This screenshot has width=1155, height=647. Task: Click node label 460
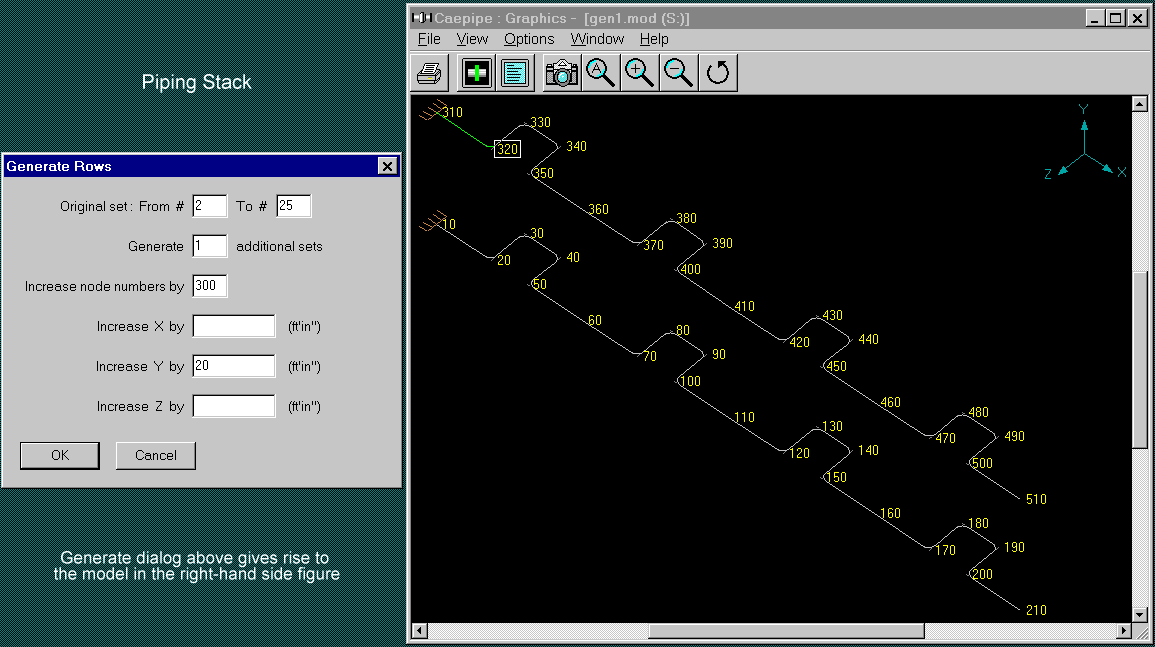point(891,402)
